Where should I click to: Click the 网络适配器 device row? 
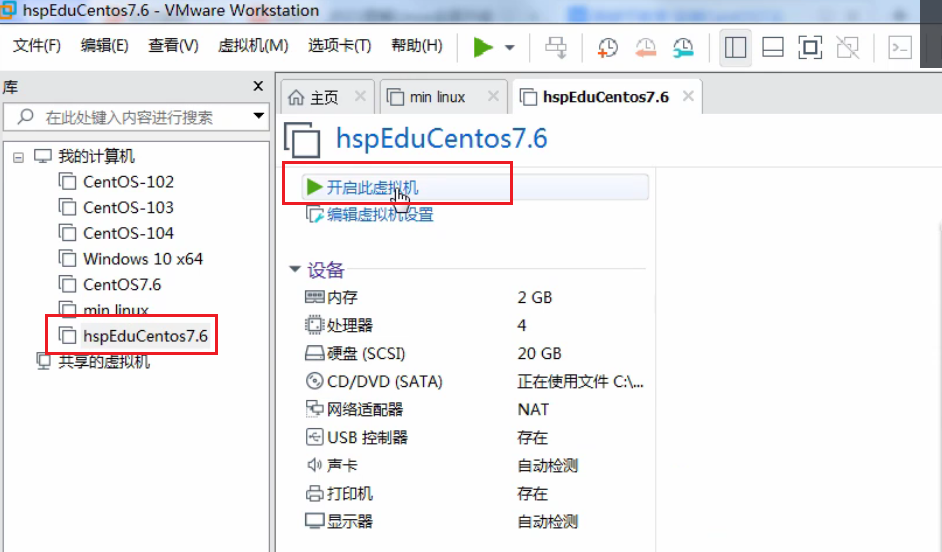(x=475, y=410)
